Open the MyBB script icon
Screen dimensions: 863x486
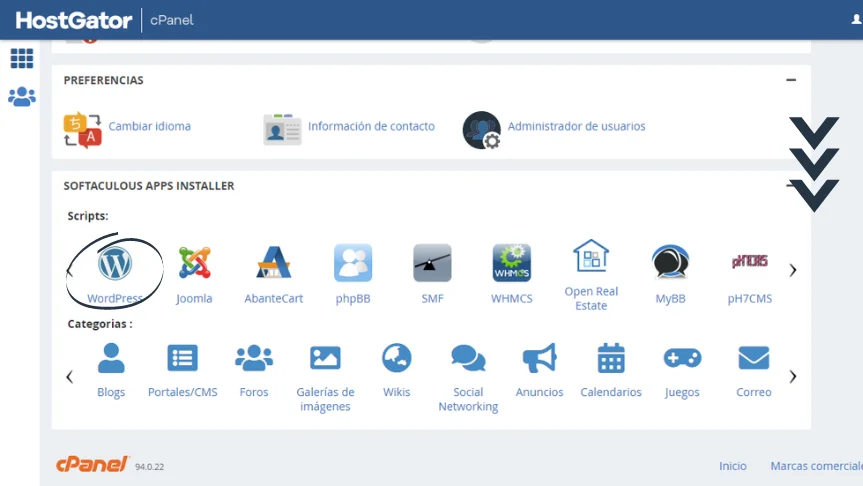670,263
